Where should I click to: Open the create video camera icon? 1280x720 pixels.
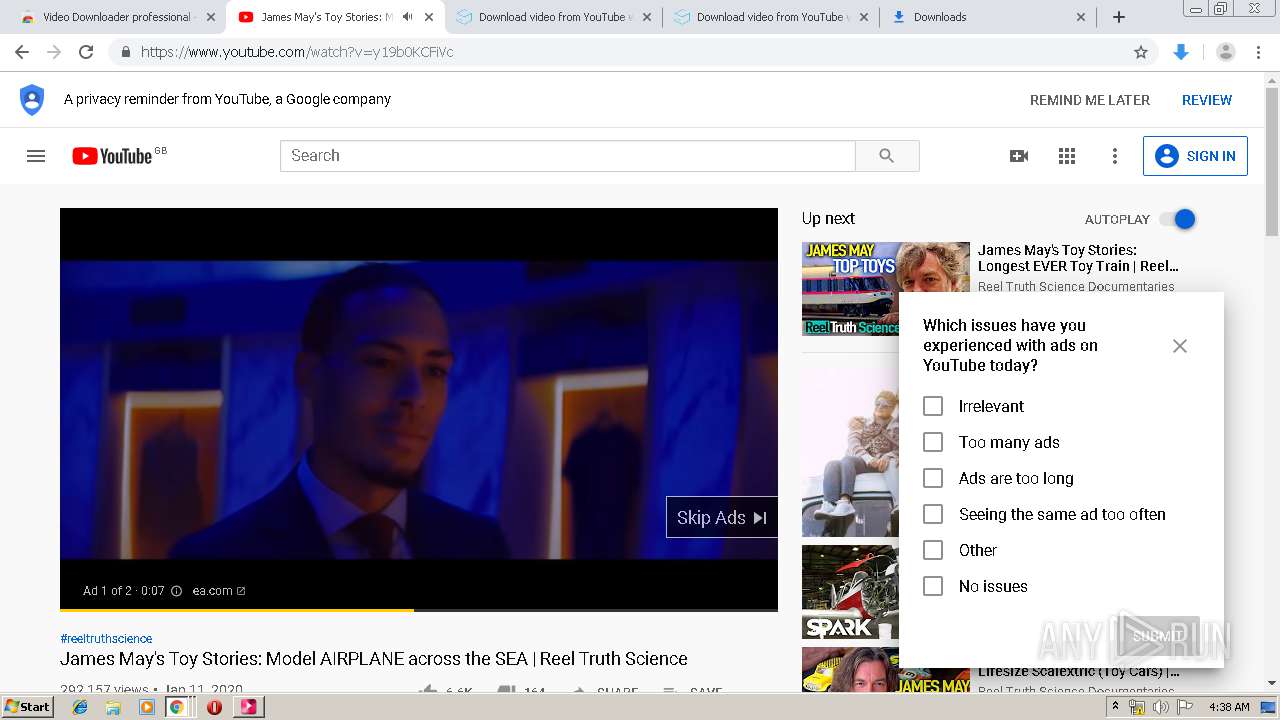1019,156
